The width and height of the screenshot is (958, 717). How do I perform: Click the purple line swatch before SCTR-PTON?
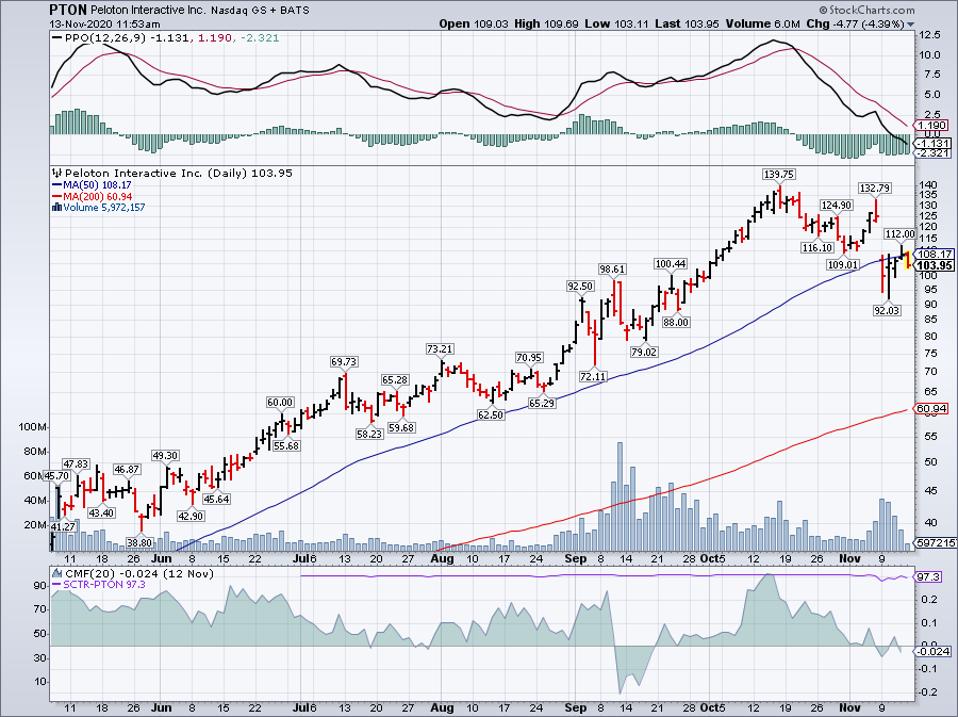click(57, 585)
